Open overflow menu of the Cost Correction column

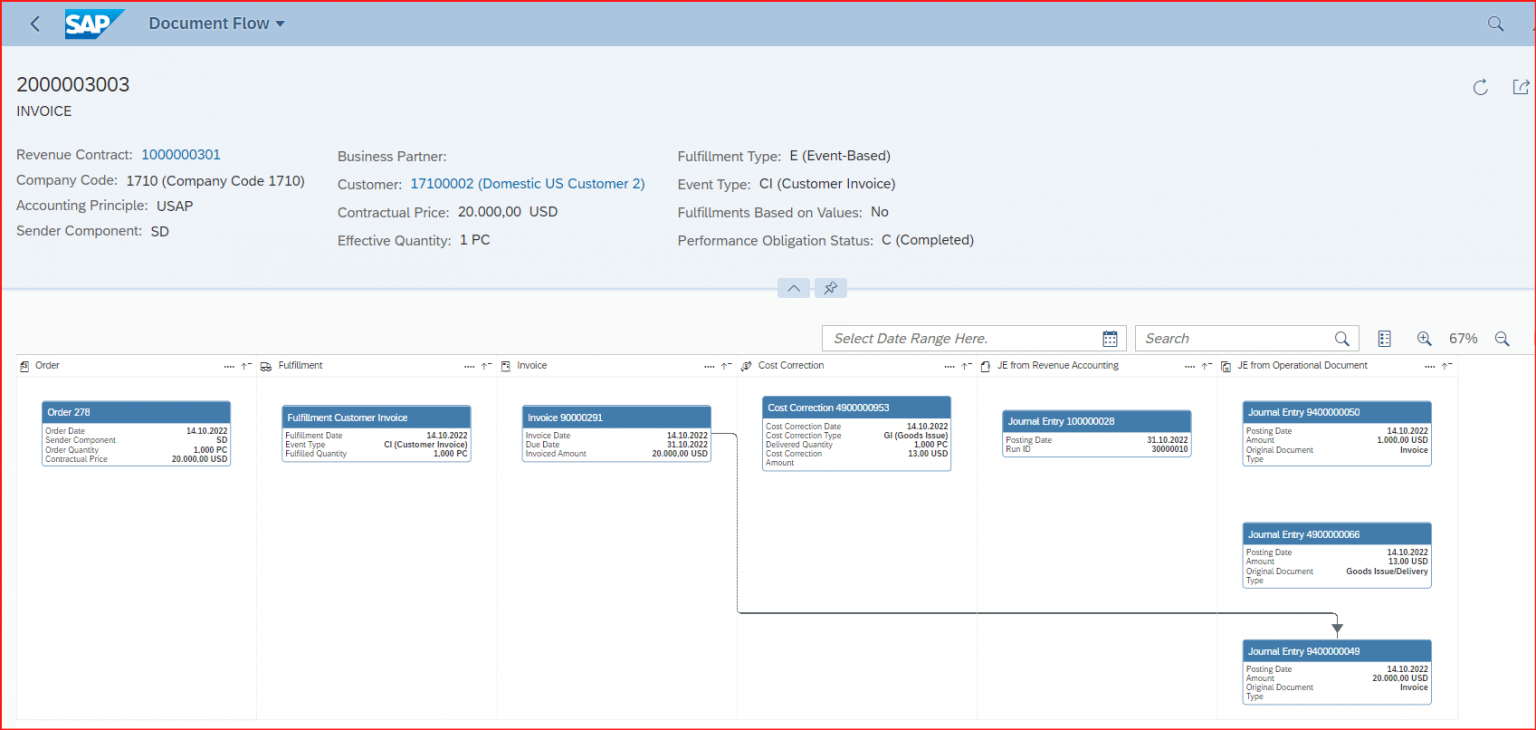[950, 366]
